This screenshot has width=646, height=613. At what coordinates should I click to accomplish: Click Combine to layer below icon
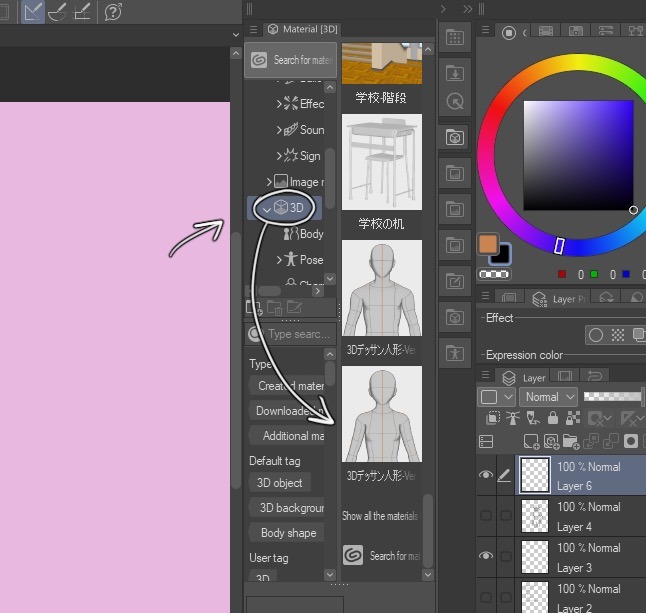[x=611, y=441]
